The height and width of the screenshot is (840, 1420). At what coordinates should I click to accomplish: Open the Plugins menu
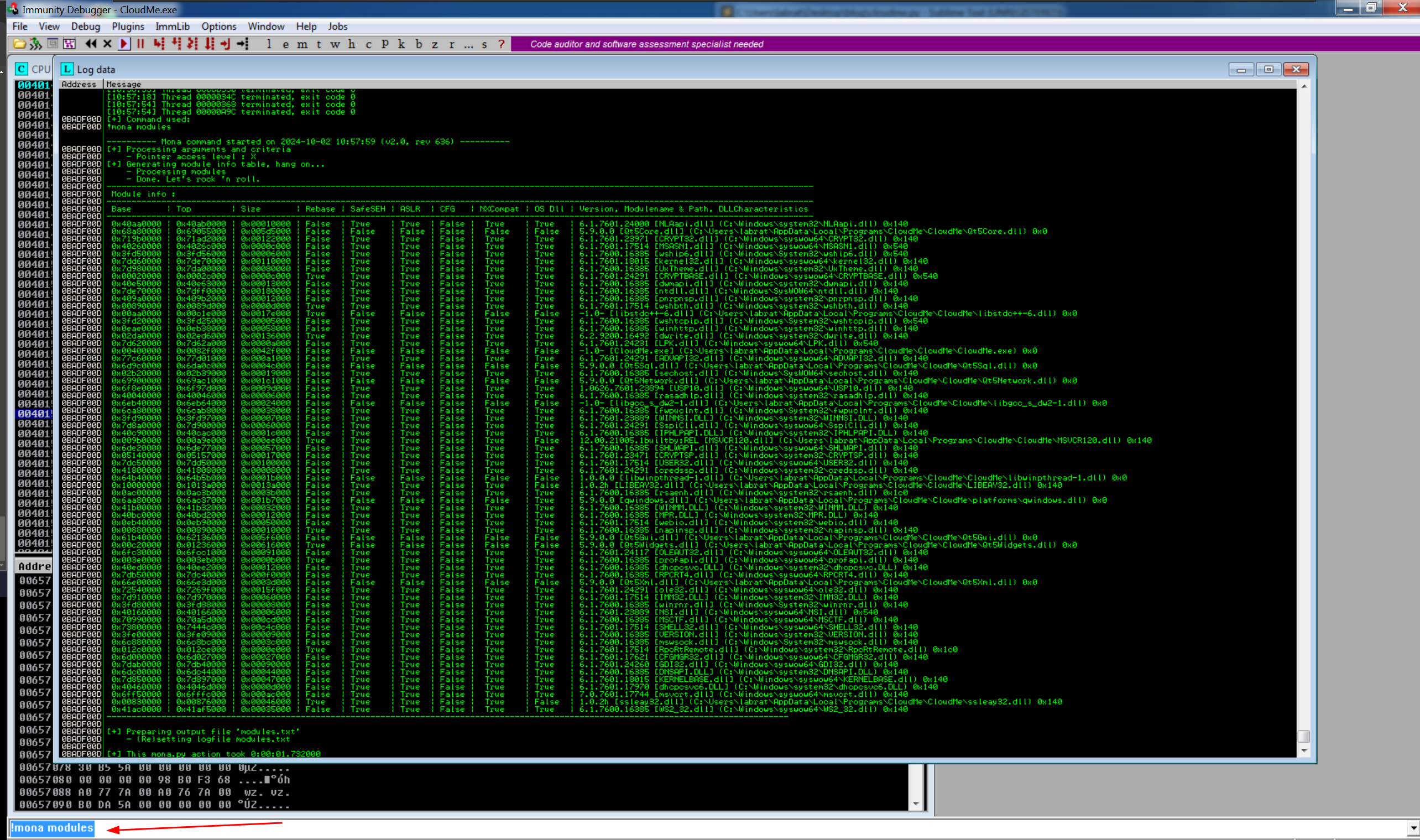coord(127,26)
